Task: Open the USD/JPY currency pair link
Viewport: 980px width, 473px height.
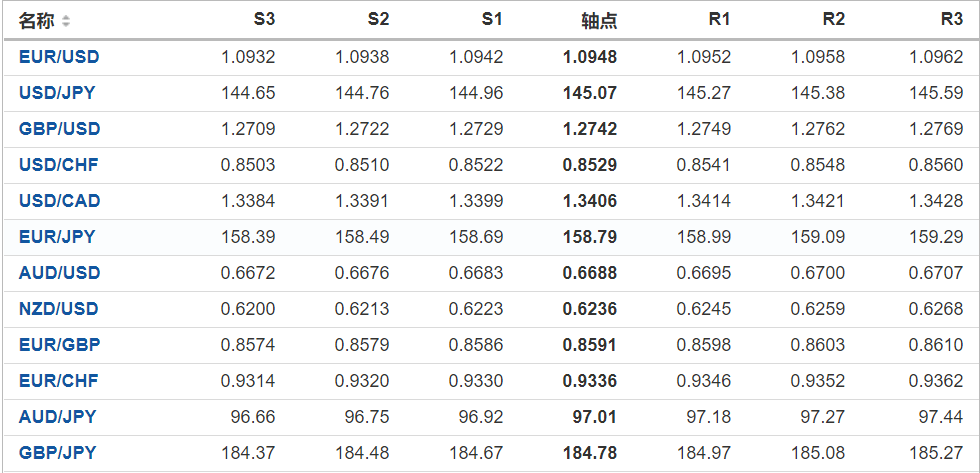Action: [x=57, y=93]
